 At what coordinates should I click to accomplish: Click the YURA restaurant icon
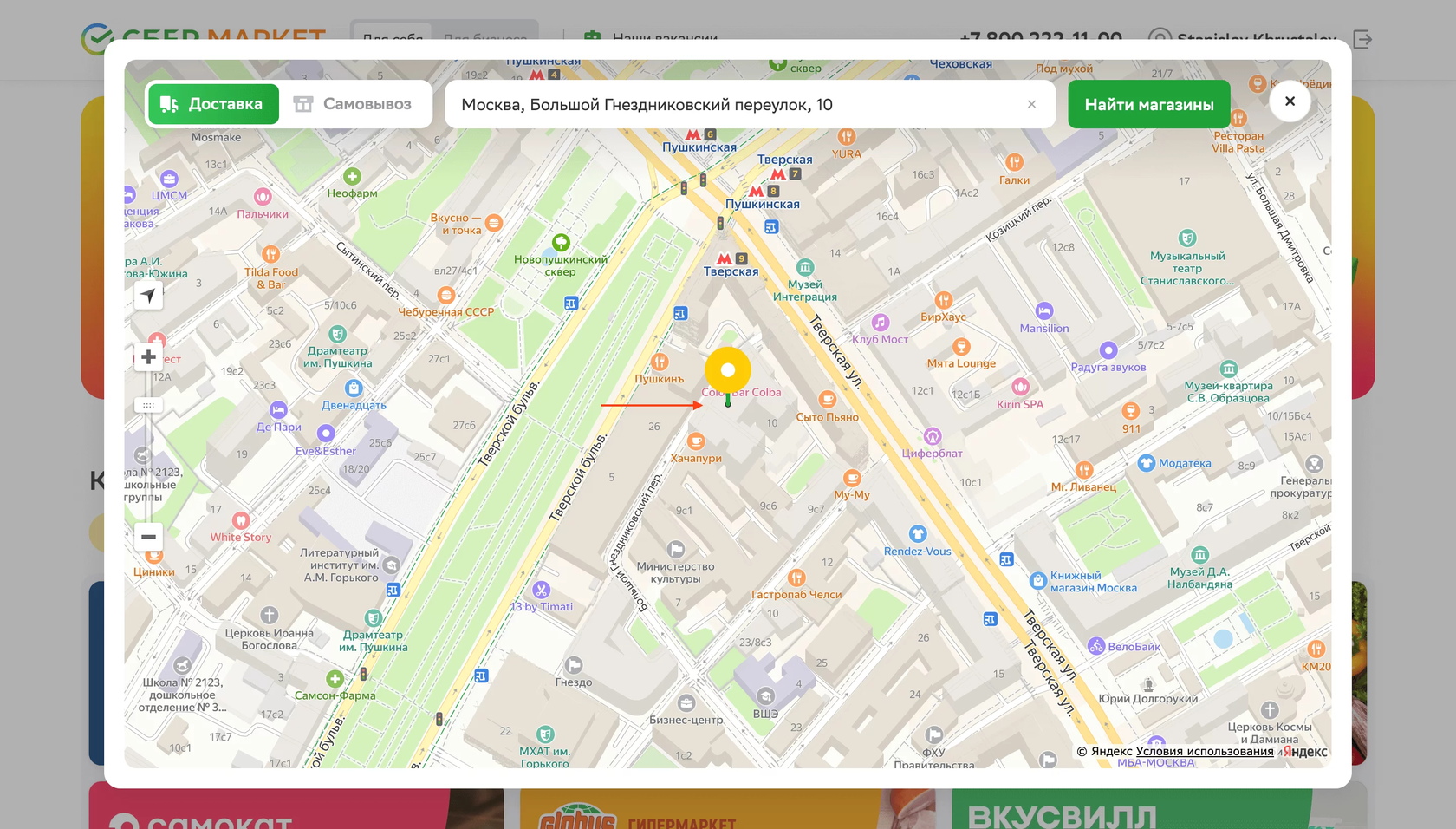[x=847, y=136]
